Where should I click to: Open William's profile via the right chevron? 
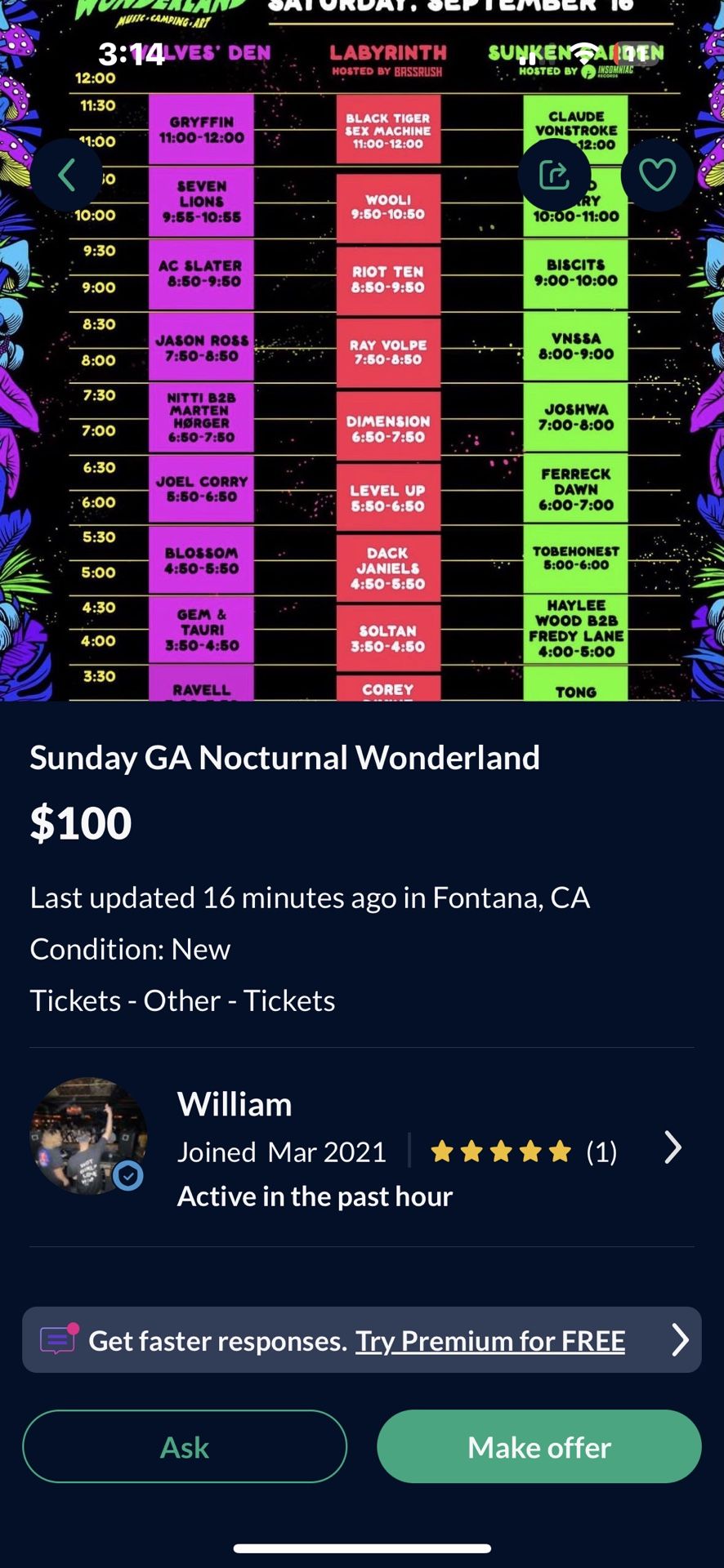673,1147
